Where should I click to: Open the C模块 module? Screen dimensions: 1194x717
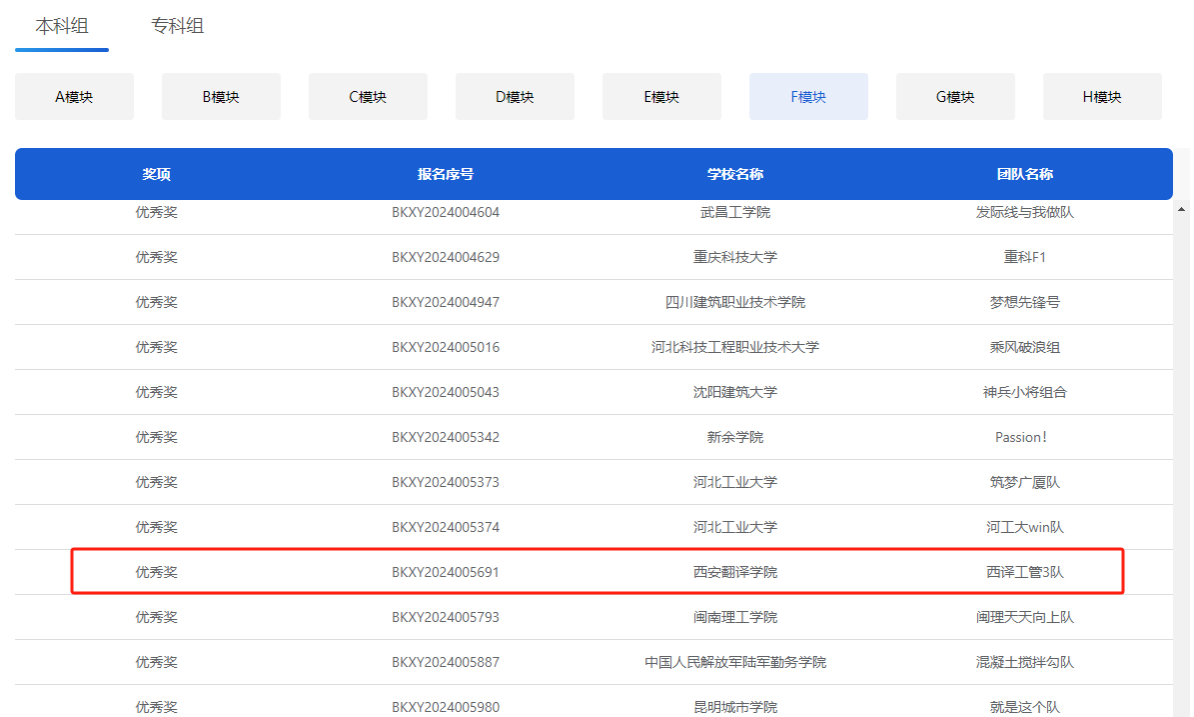368,97
